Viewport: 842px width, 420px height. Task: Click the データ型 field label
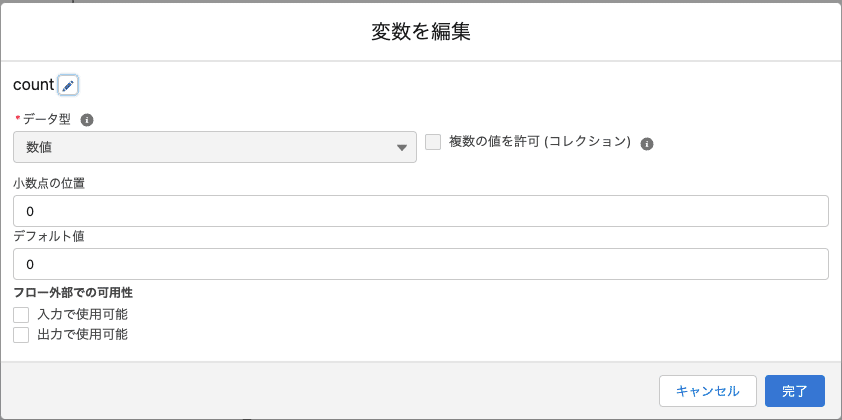(47, 119)
